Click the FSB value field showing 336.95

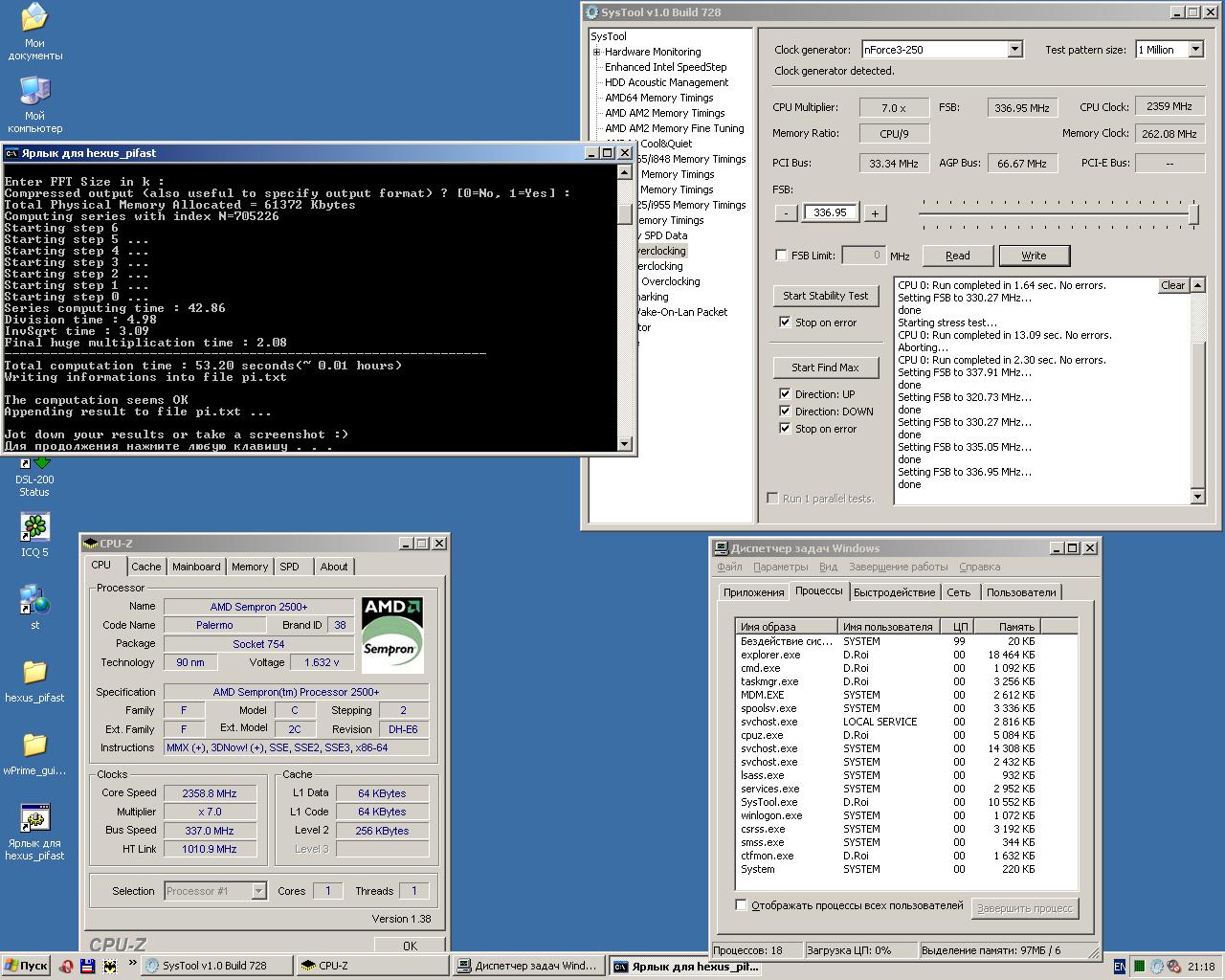click(x=830, y=212)
